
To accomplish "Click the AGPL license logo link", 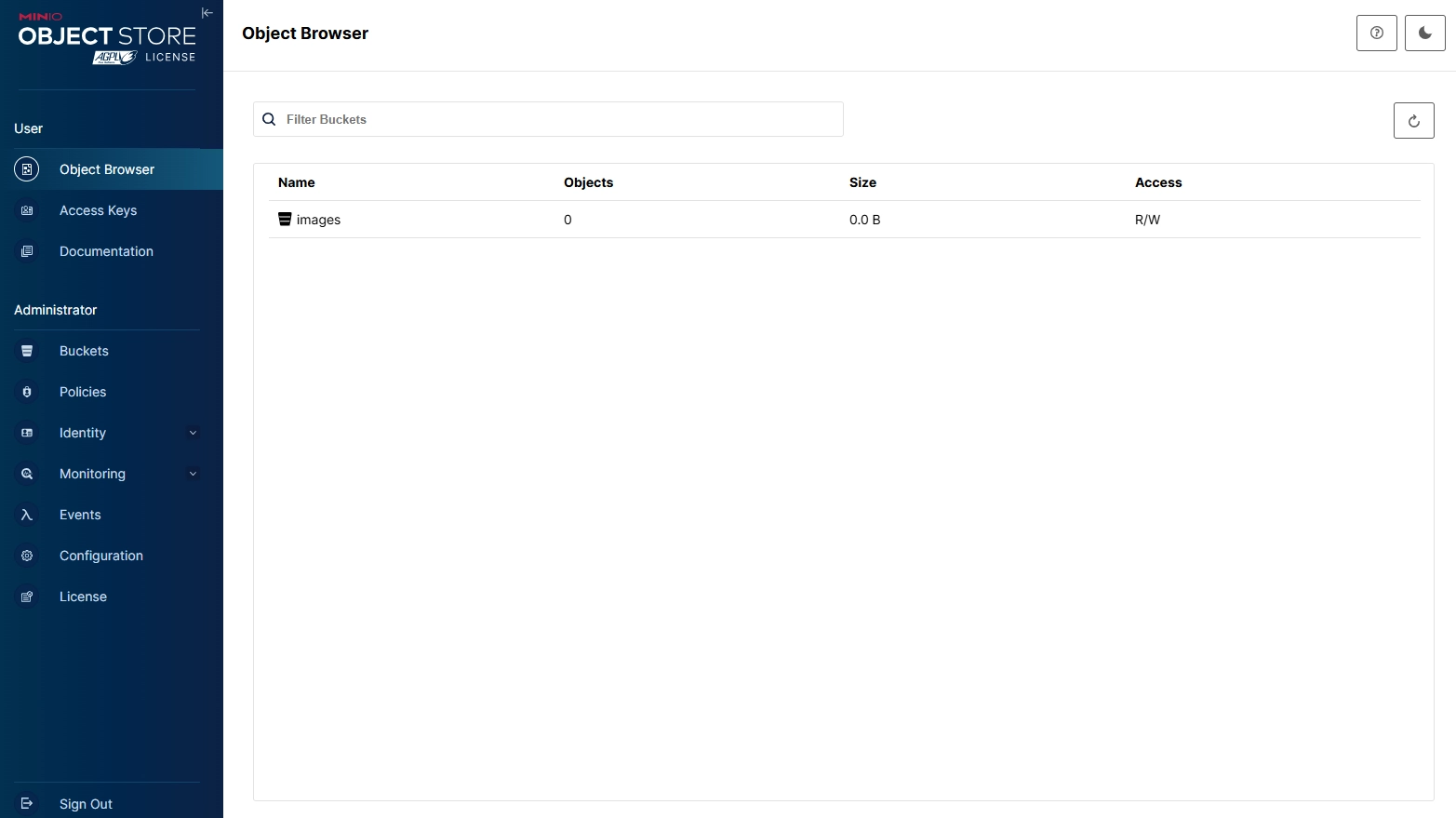I will click(x=115, y=58).
